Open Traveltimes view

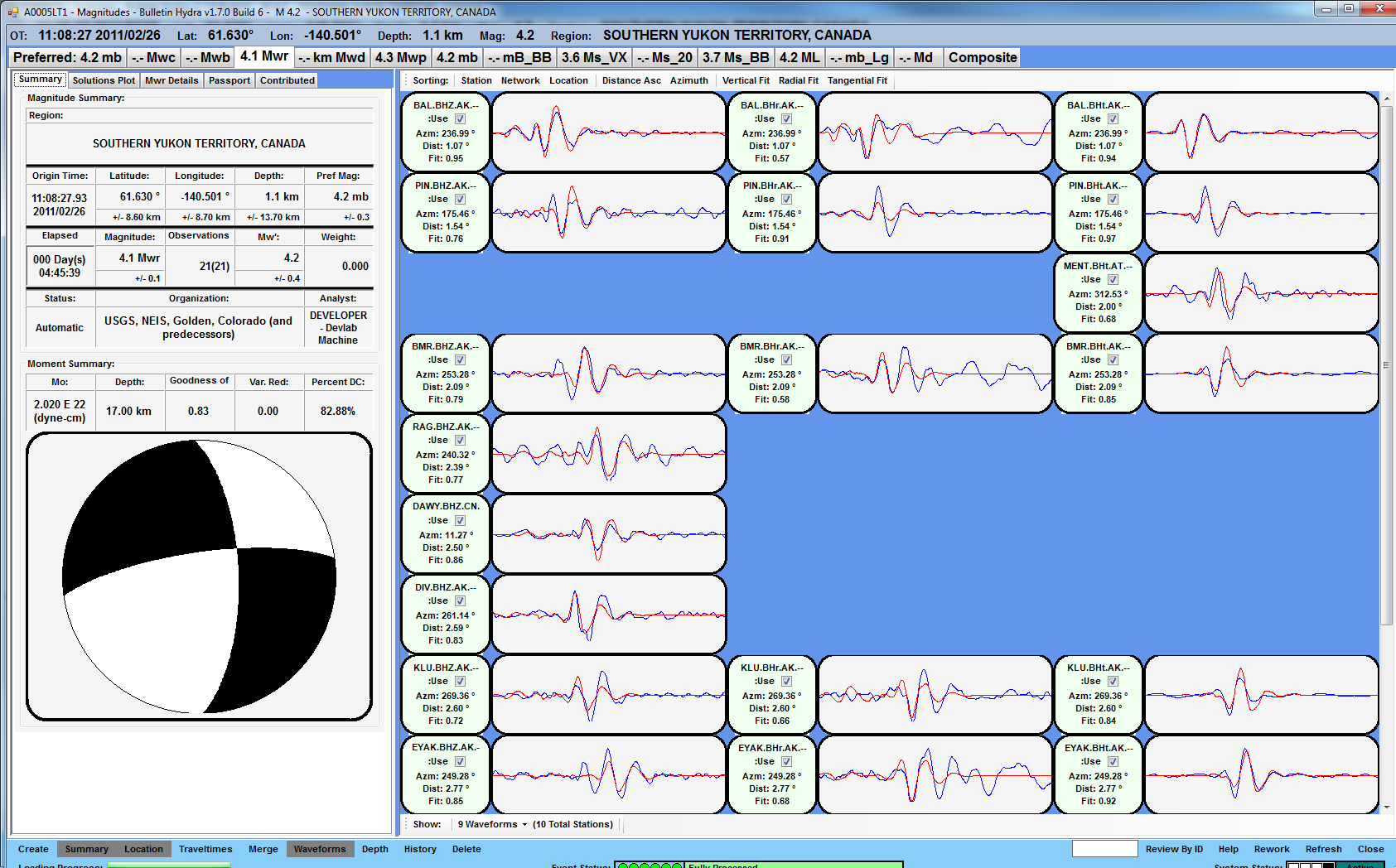coord(205,849)
